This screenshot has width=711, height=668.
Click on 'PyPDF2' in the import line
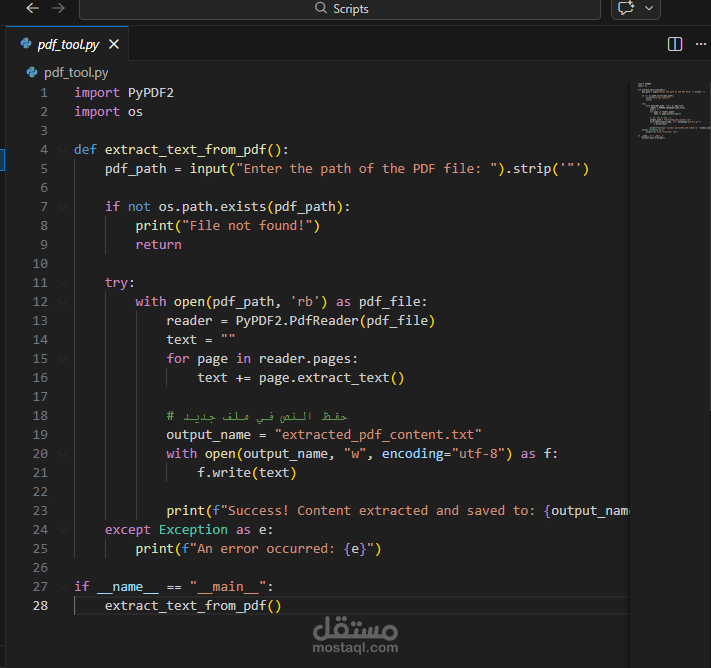(x=151, y=93)
